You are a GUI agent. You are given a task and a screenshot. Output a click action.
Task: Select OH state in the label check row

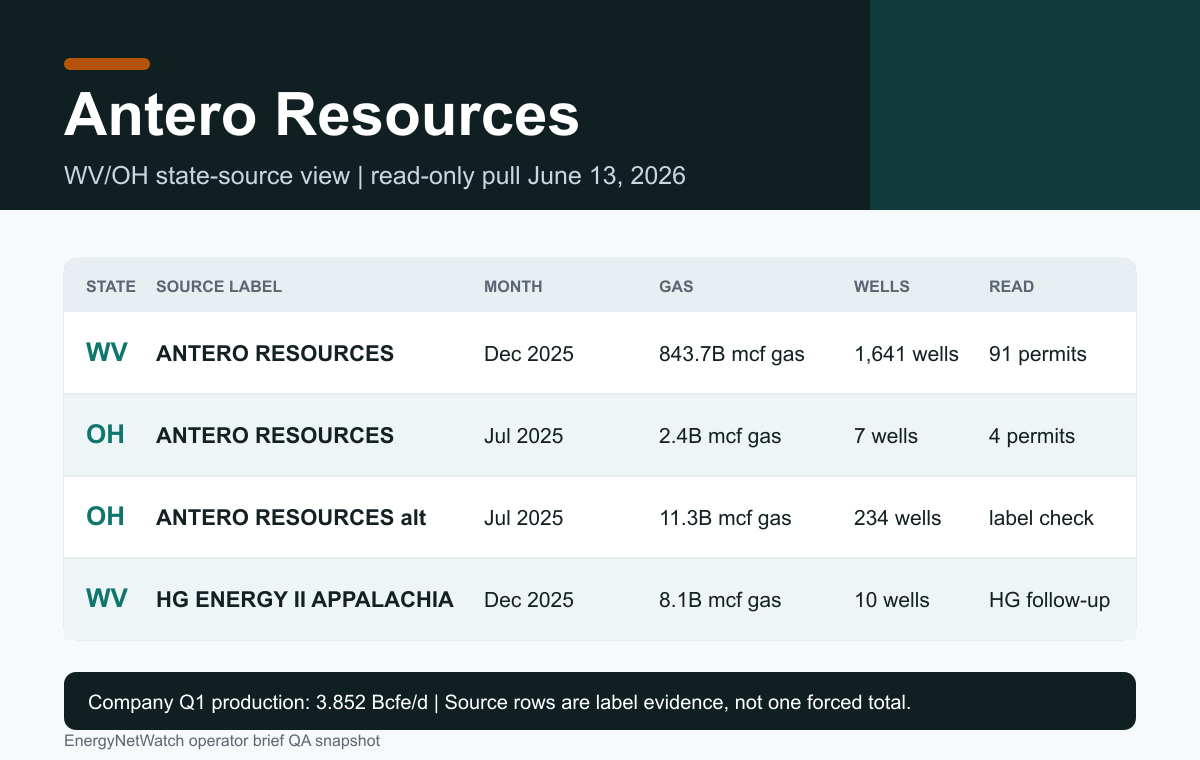[x=105, y=517]
